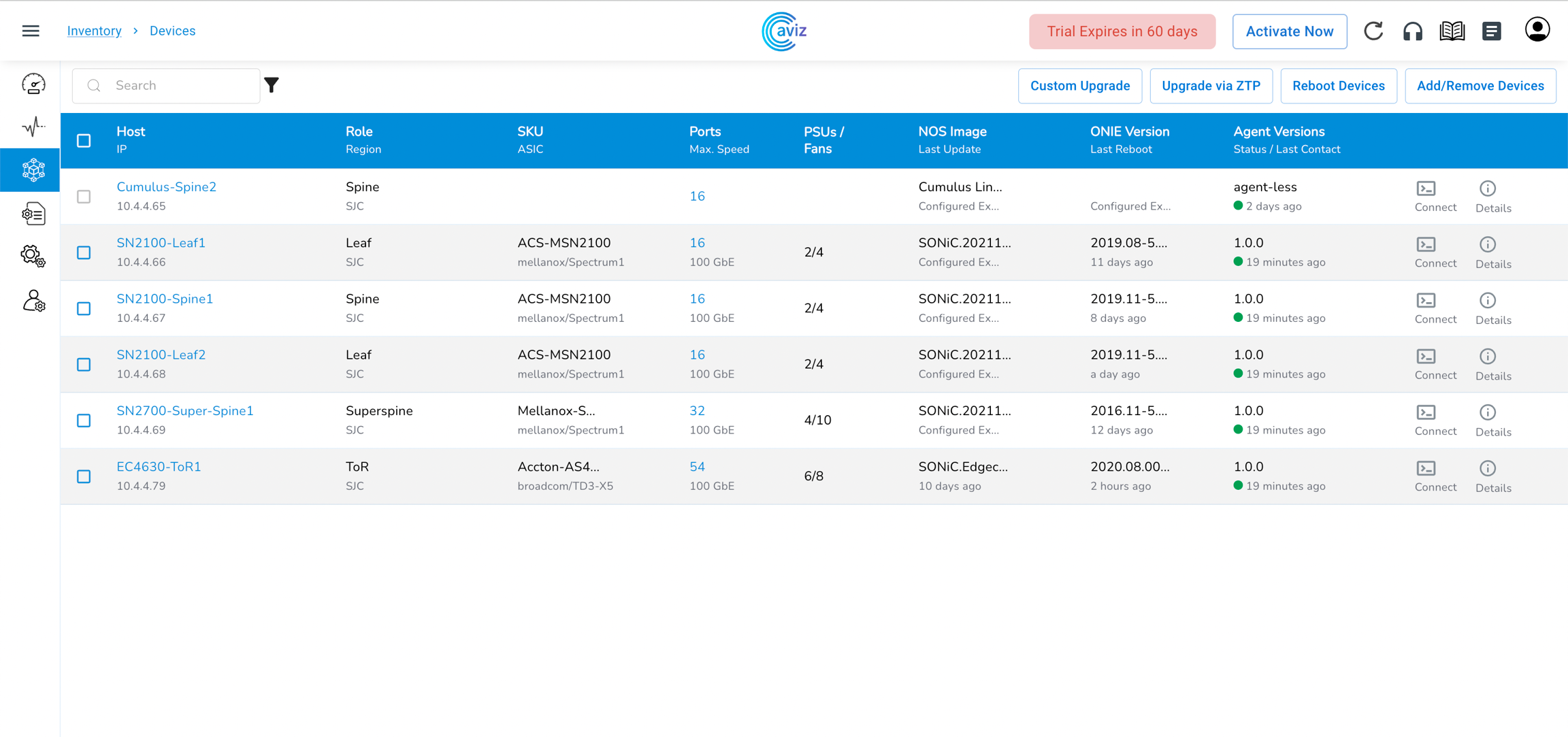Check the SN2100-Spine1 row checkbox
Viewport: 1568px width, 737px height.
[84, 308]
